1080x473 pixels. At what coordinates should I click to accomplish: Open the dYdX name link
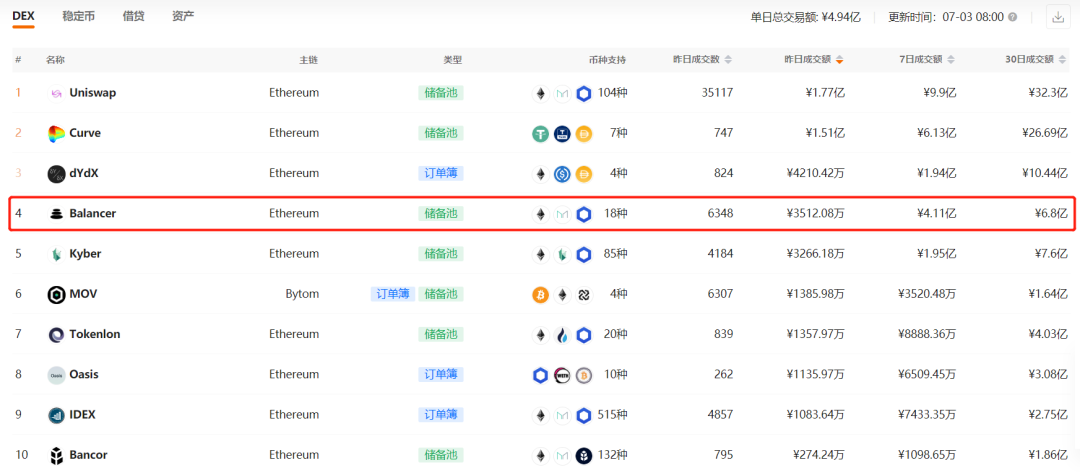pyautogui.click(x=83, y=174)
